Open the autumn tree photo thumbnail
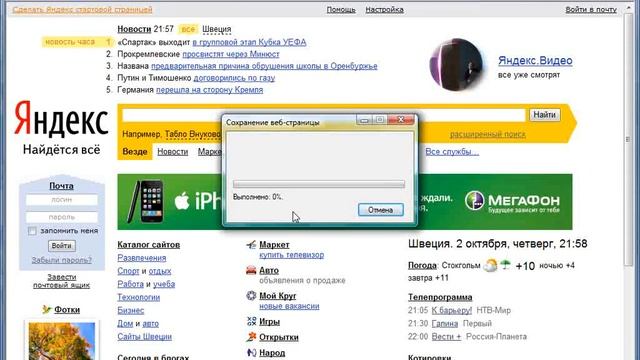This screenshot has height=360, width=640. coord(62,341)
